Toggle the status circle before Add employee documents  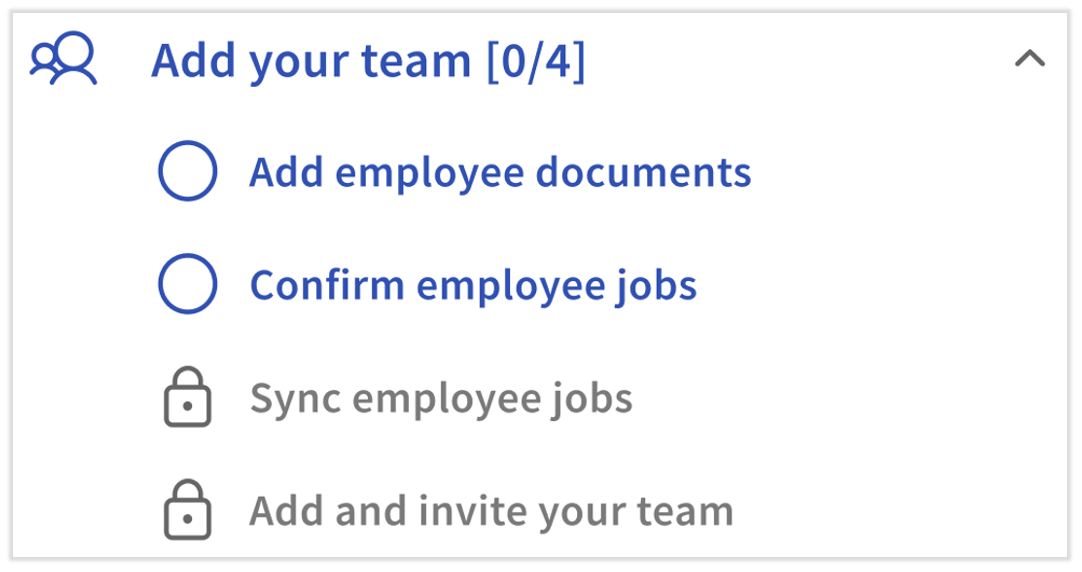click(x=187, y=172)
